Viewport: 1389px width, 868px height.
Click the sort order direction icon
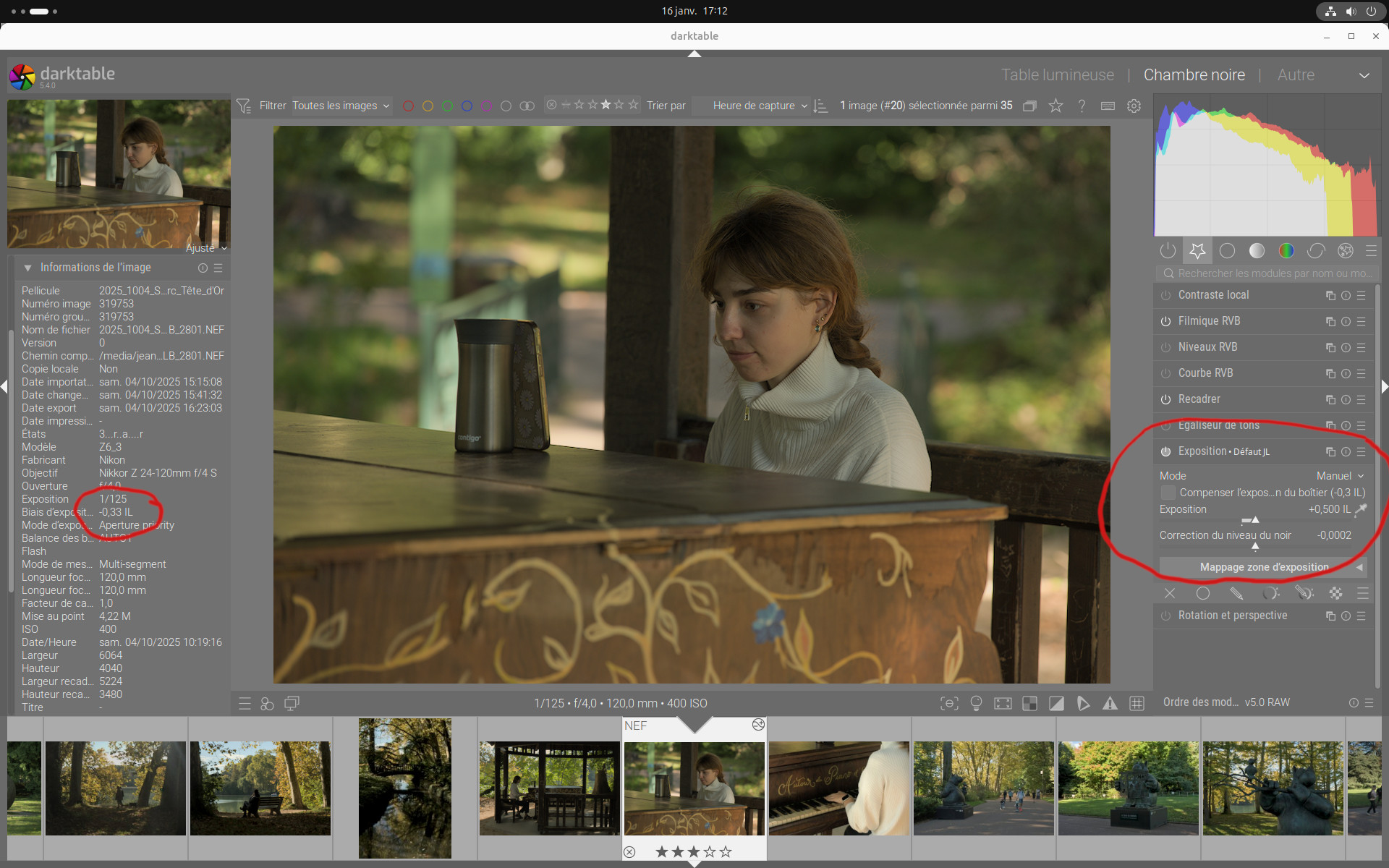click(x=820, y=106)
